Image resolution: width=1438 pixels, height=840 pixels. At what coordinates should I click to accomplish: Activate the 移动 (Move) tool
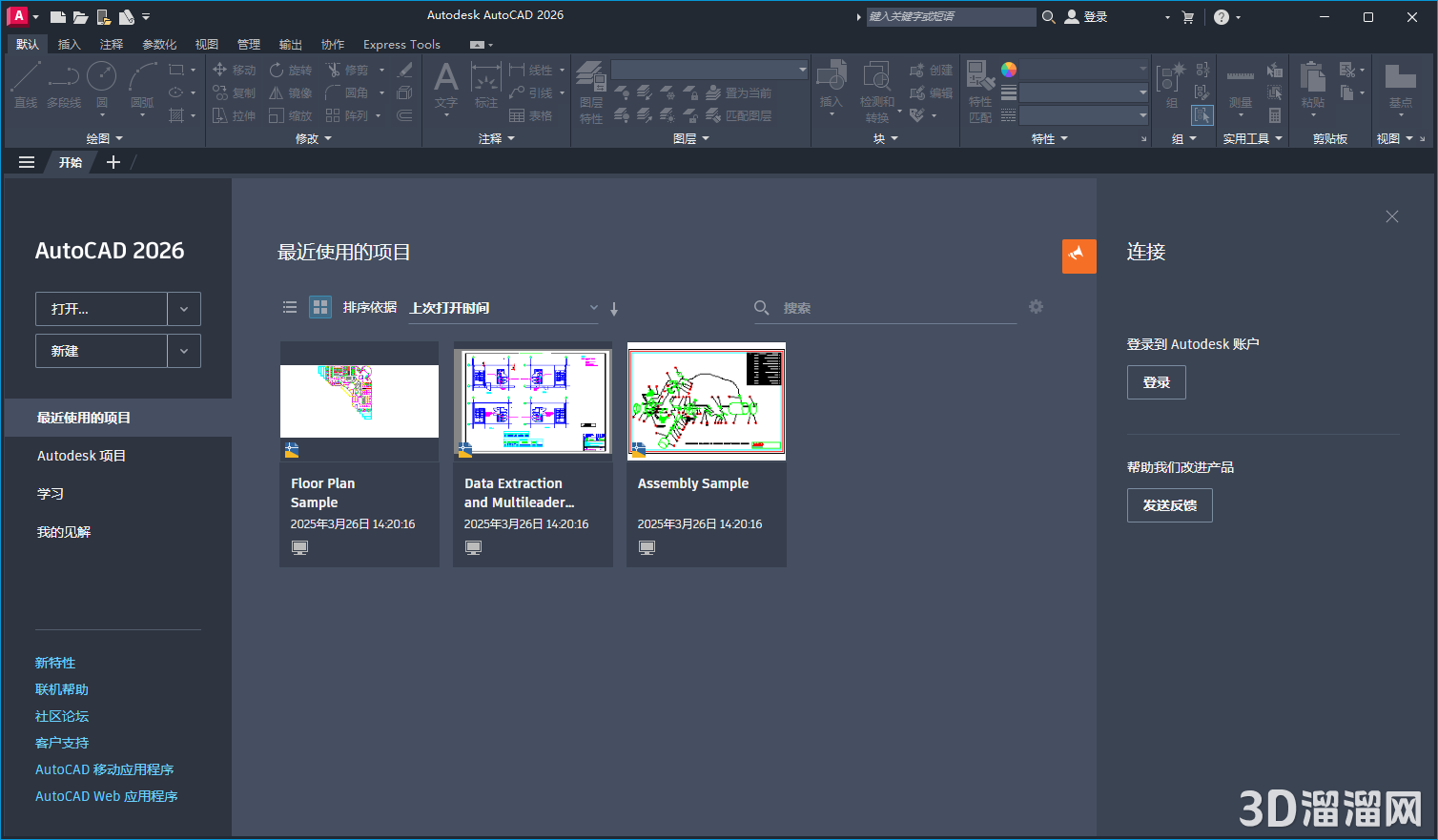click(x=234, y=70)
